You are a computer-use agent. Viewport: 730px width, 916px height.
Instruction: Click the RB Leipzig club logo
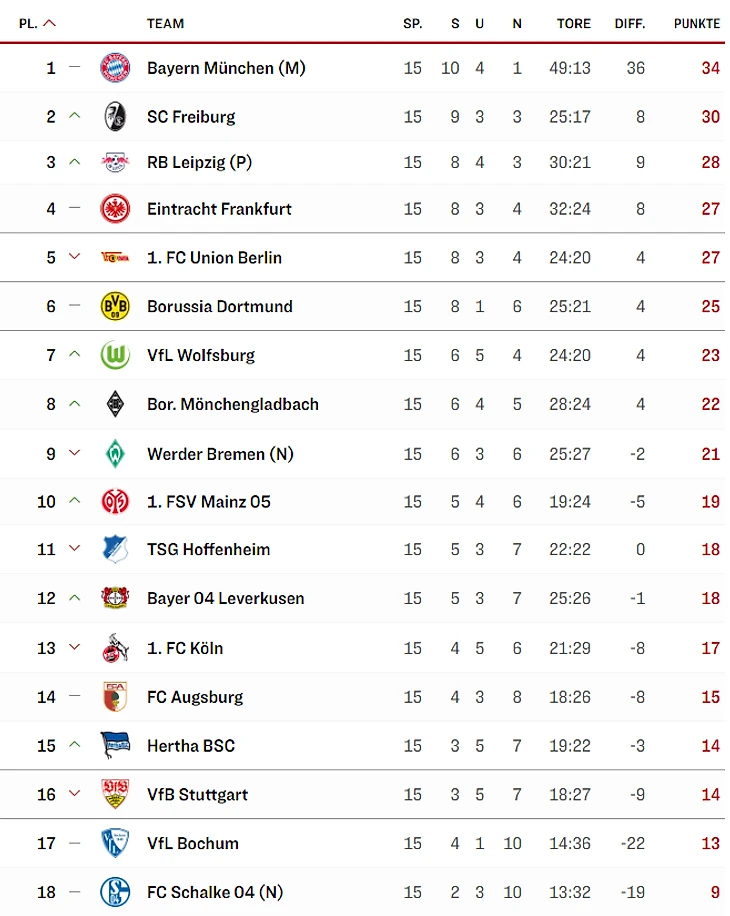[x=115, y=162]
